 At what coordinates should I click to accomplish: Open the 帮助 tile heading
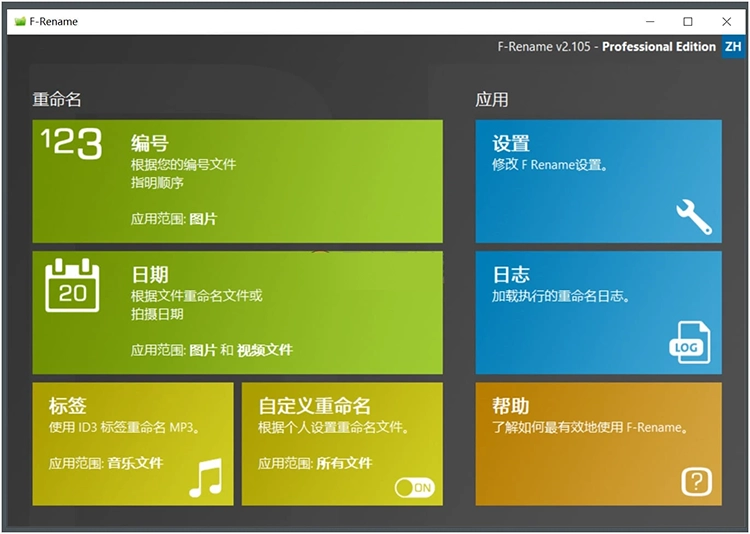[x=511, y=406]
